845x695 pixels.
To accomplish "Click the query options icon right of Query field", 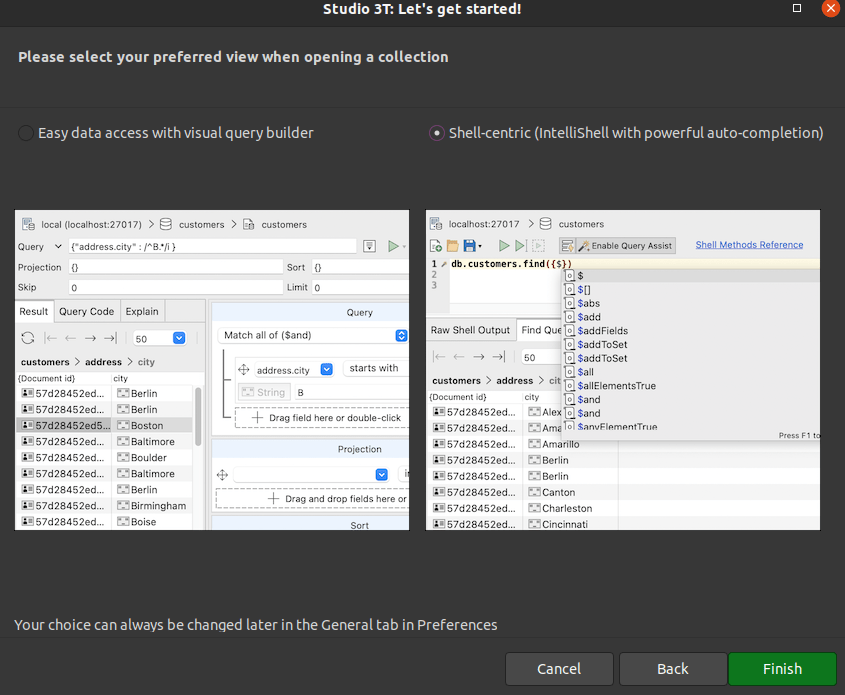I will pos(369,246).
